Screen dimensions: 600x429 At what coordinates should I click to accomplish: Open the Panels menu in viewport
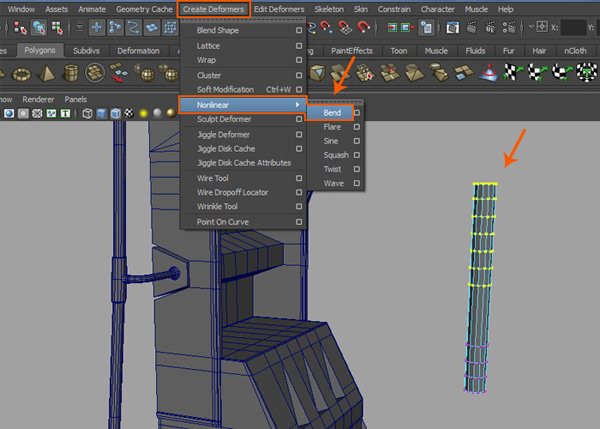(75, 100)
